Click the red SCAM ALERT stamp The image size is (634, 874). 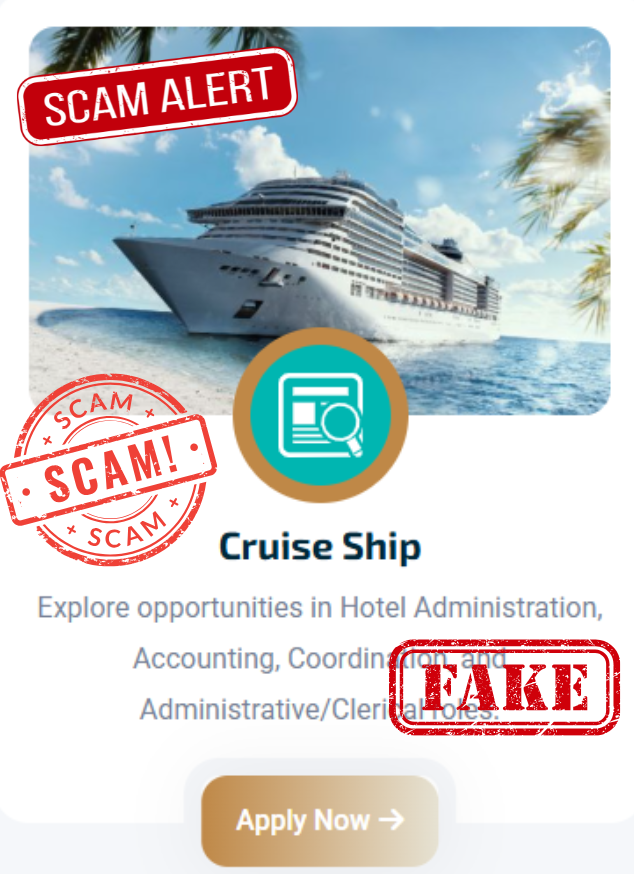tap(157, 95)
